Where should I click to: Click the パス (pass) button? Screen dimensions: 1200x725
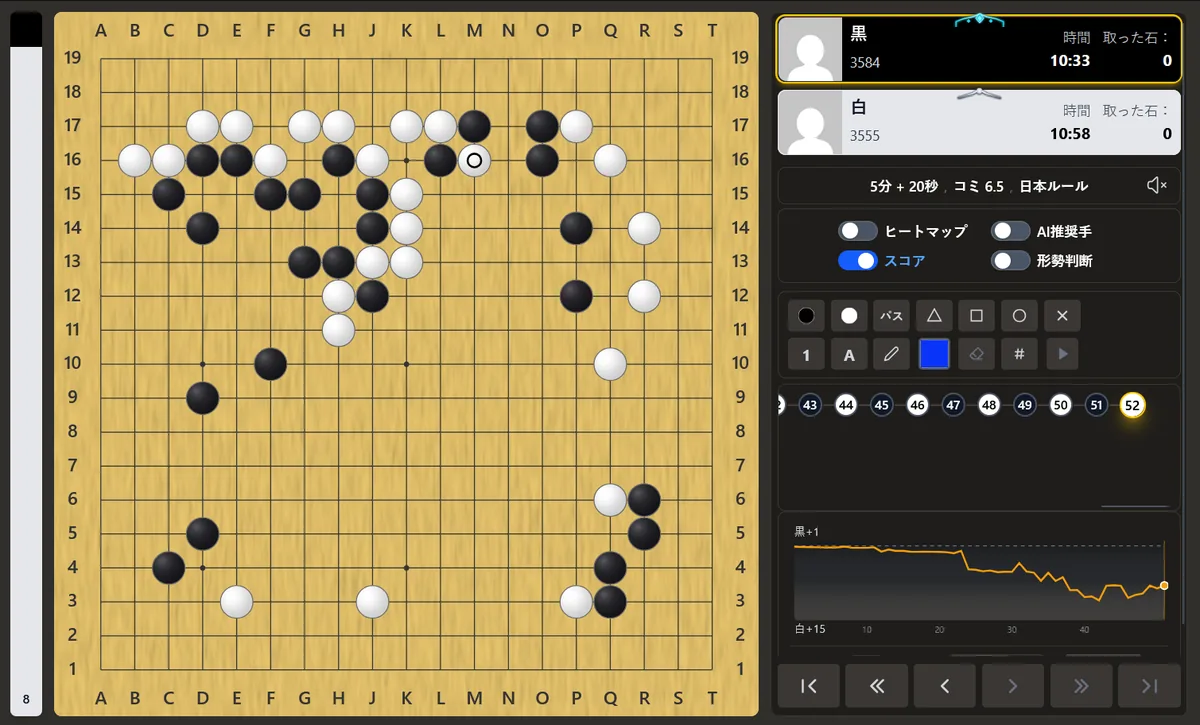coord(892,316)
